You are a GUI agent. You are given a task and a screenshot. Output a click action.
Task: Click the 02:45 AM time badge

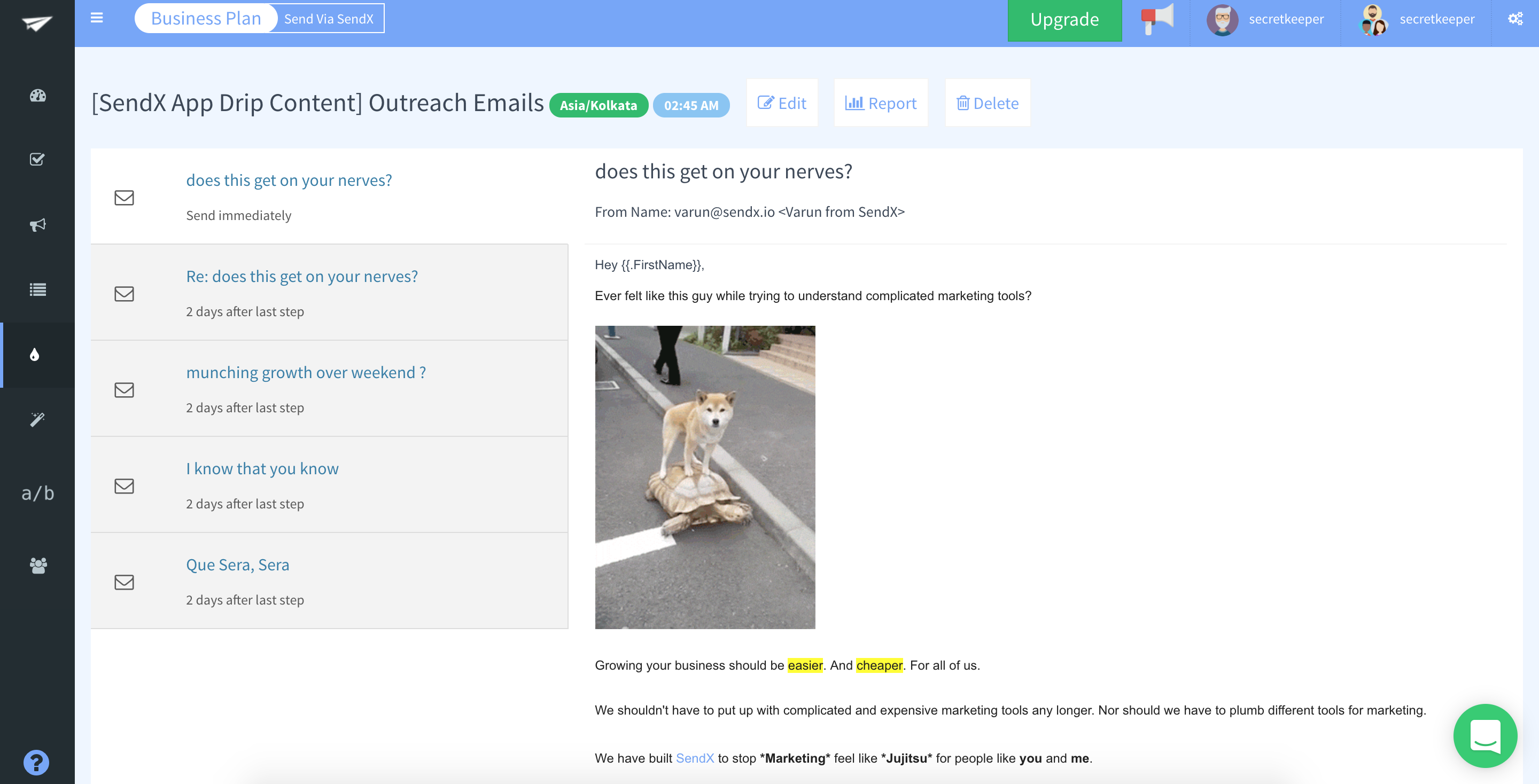[x=691, y=105]
